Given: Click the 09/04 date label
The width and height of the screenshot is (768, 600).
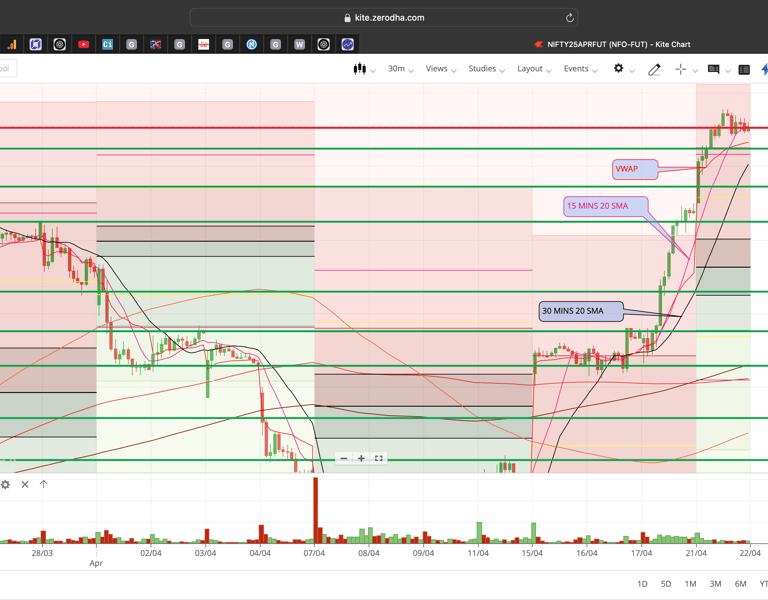Looking at the screenshot, I should (x=423, y=553).
